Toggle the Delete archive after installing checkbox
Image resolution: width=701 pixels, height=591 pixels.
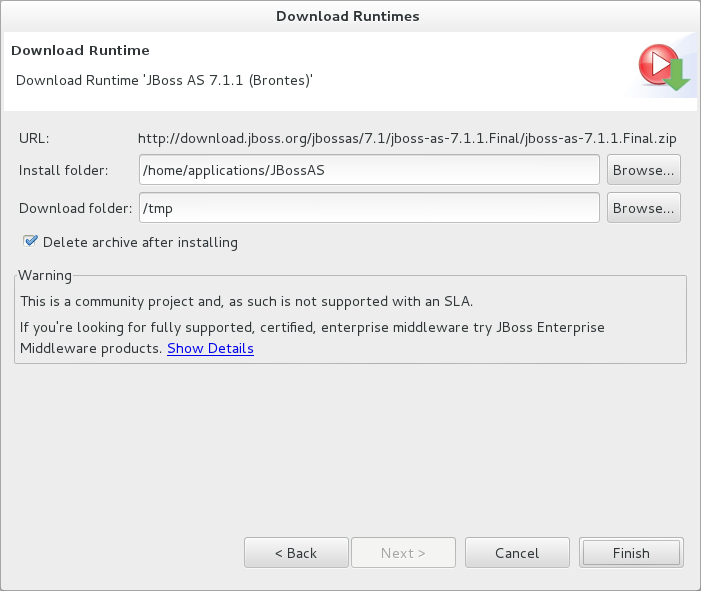(31, 241)
